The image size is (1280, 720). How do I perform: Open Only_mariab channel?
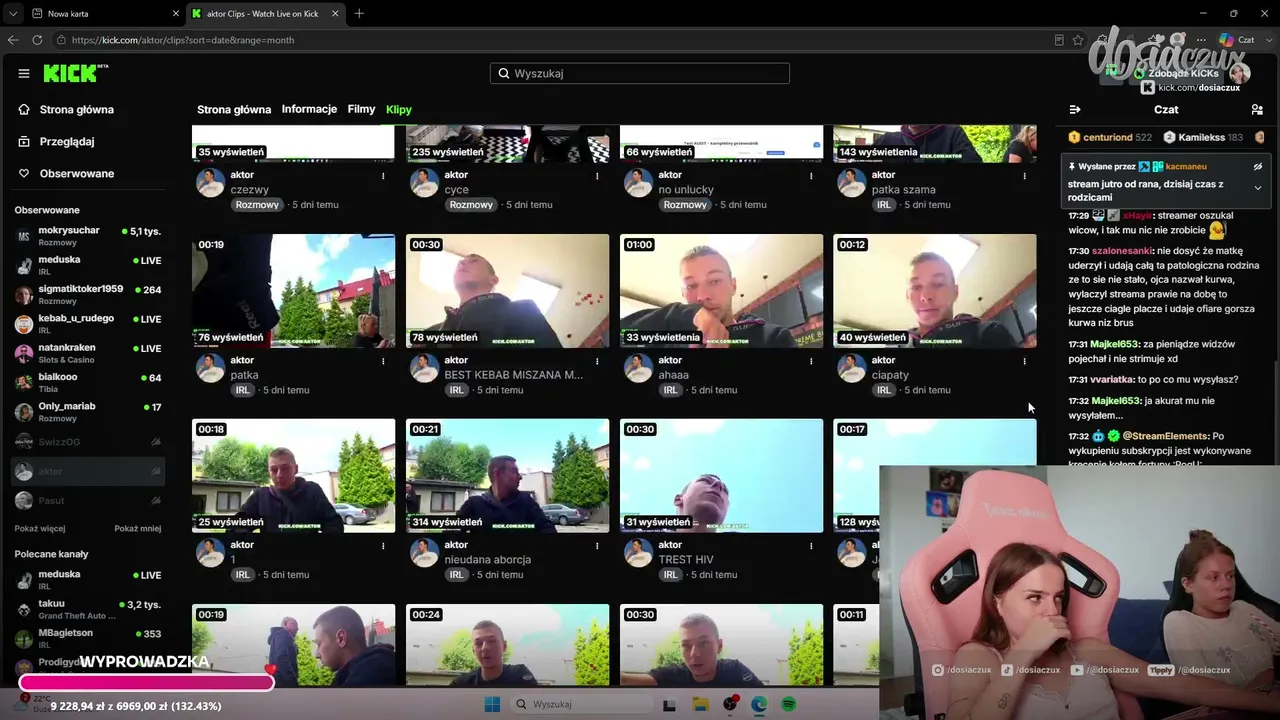[x=88, y=410]
